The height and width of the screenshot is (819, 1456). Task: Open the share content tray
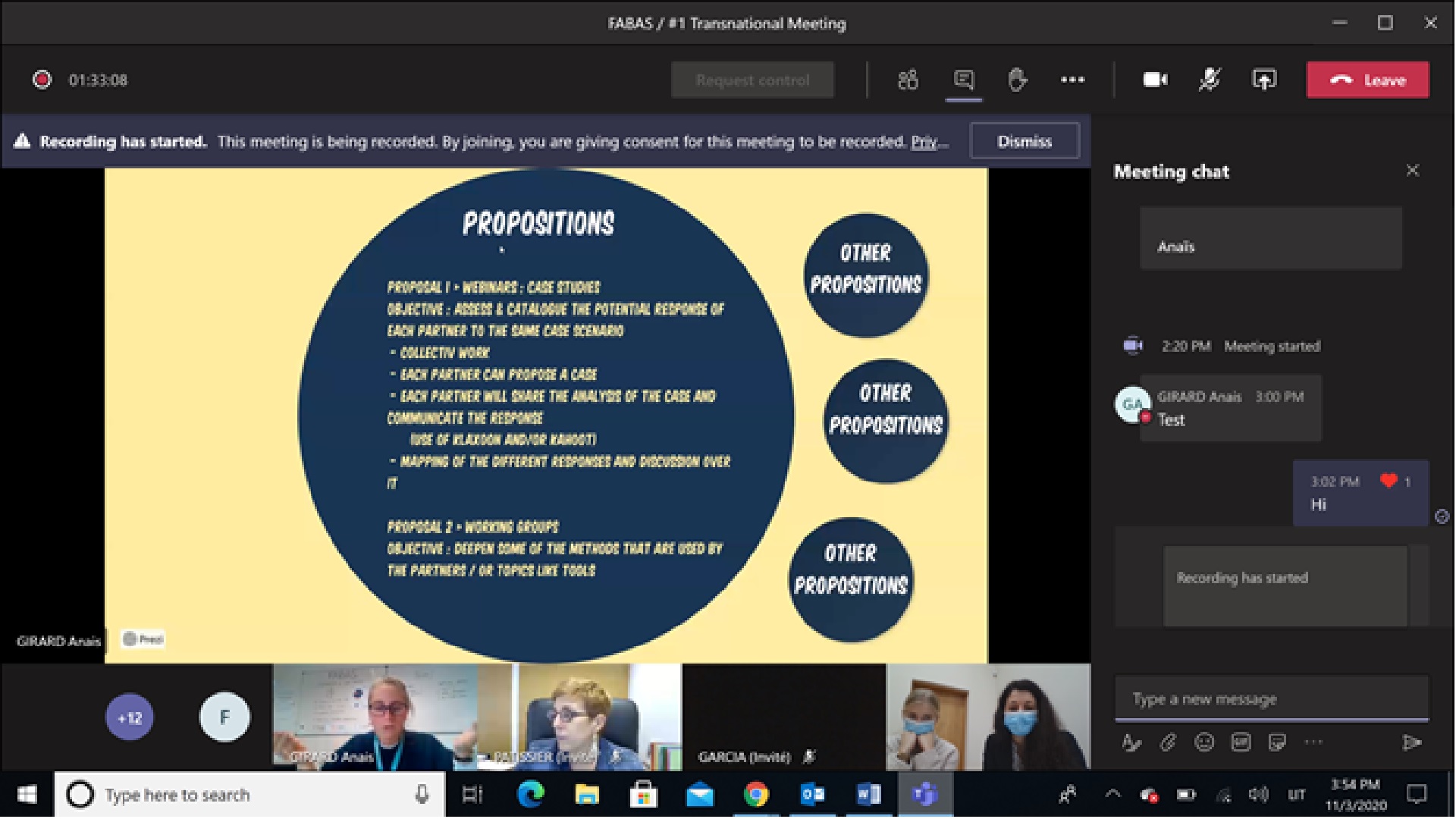[x=1264, y=80]
